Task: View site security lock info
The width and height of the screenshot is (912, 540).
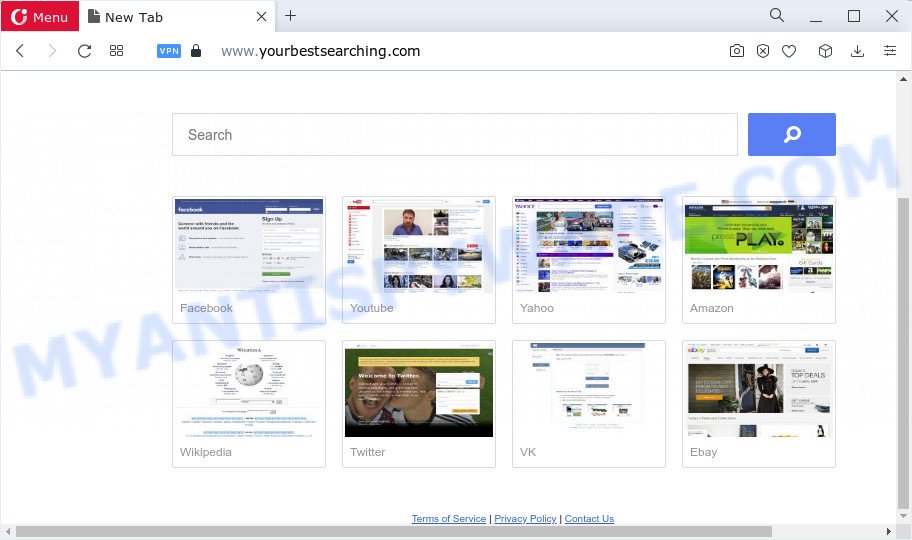Action: (x=196, y=51)
